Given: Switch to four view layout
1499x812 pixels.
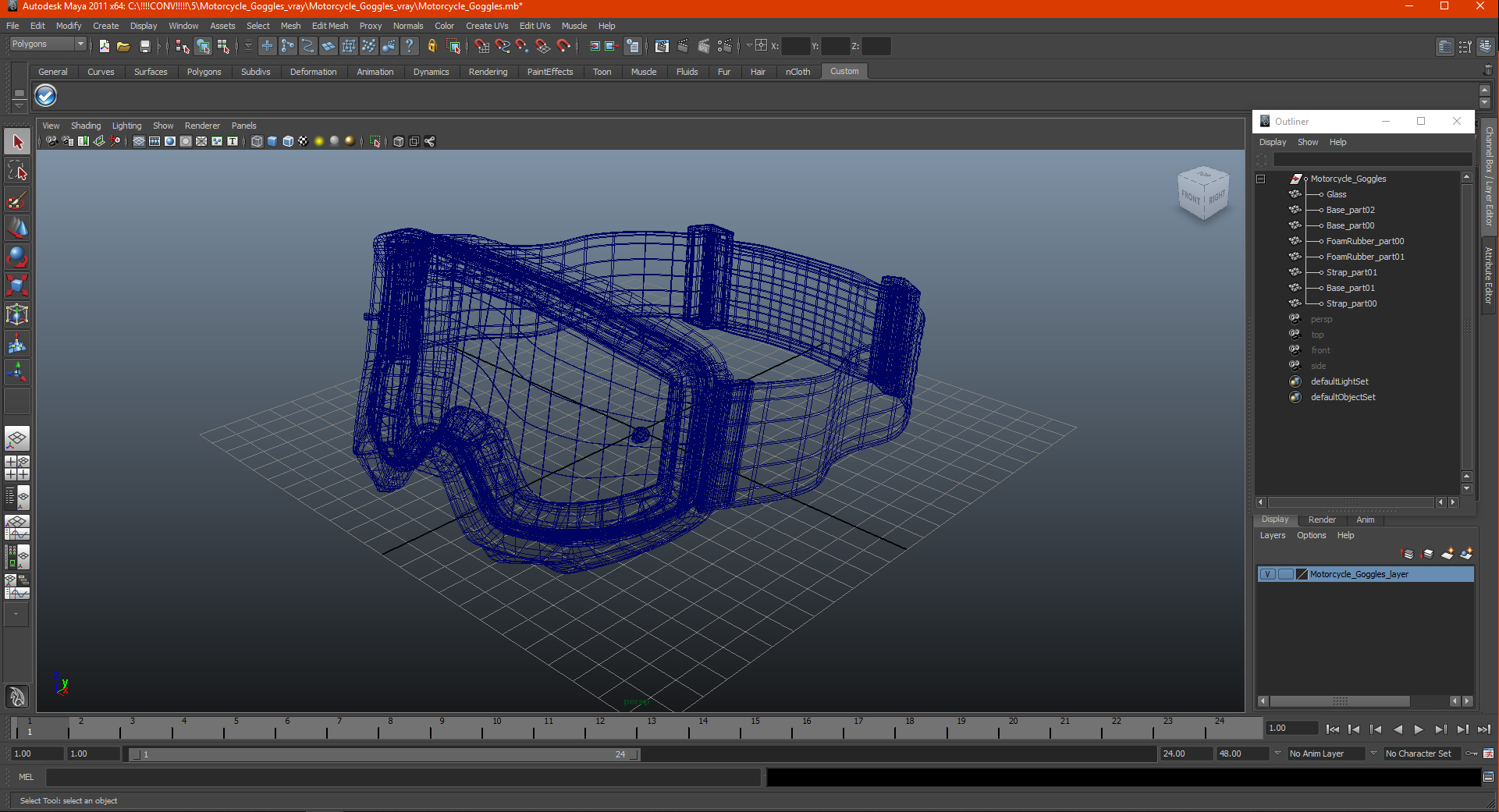Looking at the screenshot, I should pyautogui.click(x=17, y=468).
